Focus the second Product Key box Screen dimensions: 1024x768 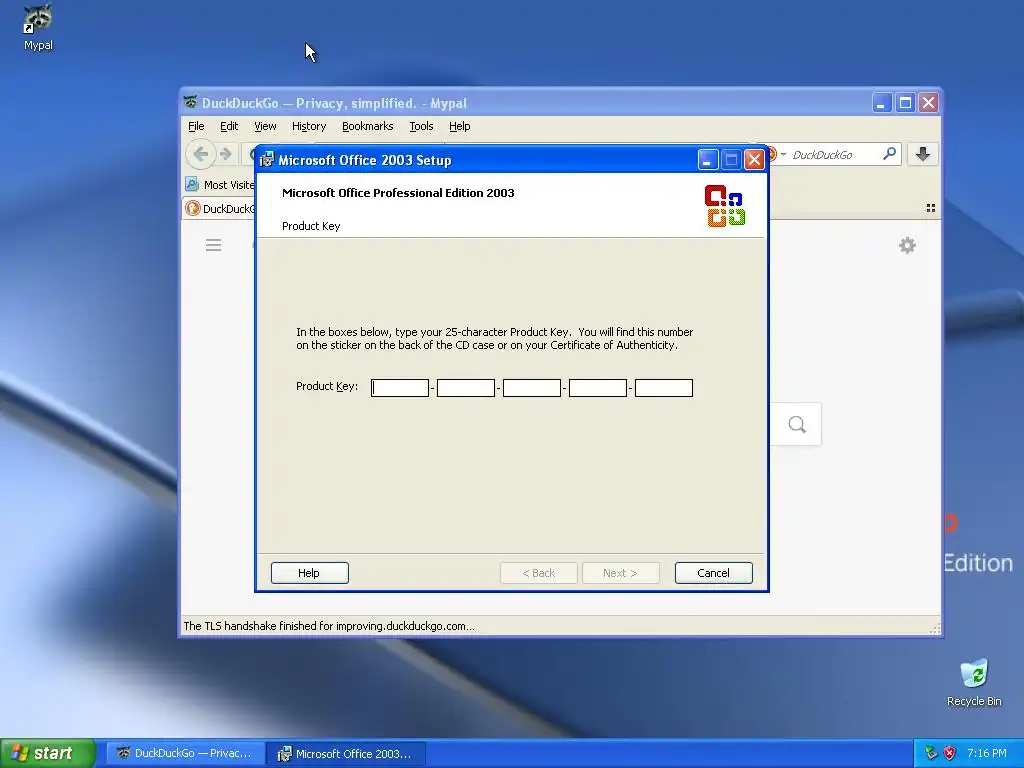point(466,388)
